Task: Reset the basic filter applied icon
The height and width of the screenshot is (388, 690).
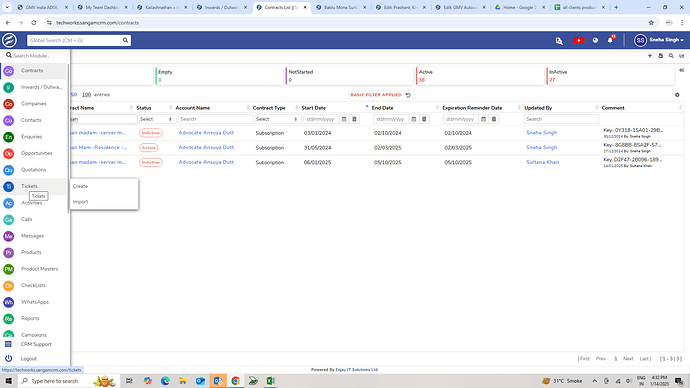Action: point(408,95)
